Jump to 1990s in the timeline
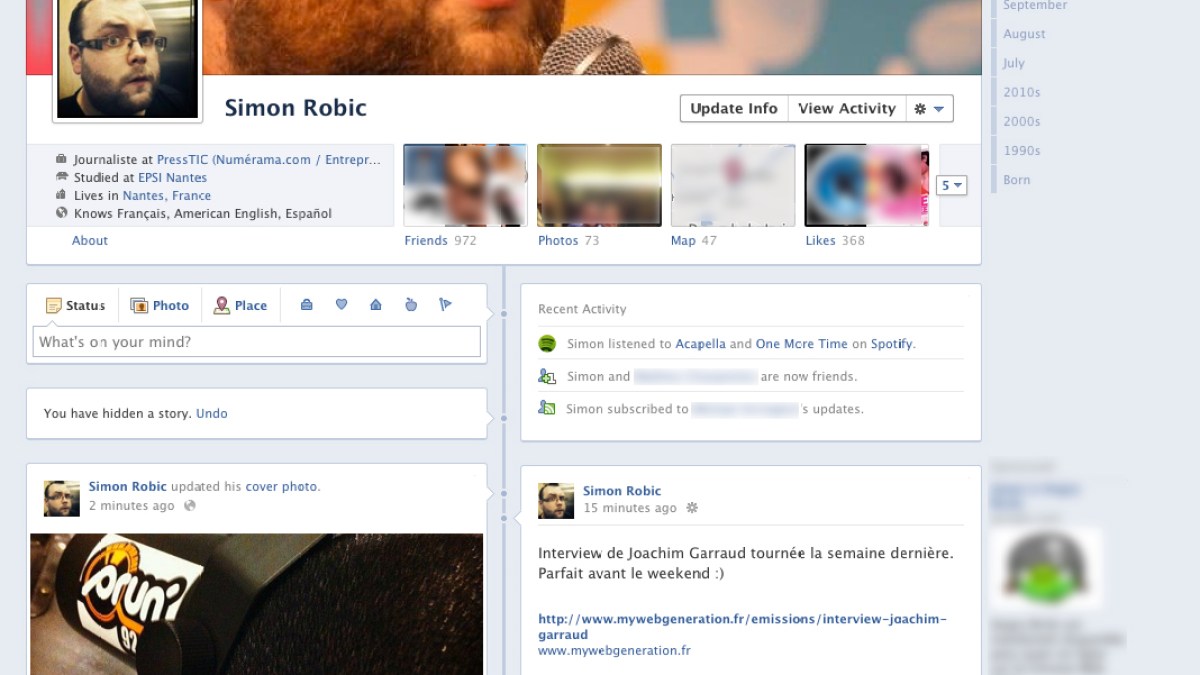The image size is (1200, 675). (1022, 150)
